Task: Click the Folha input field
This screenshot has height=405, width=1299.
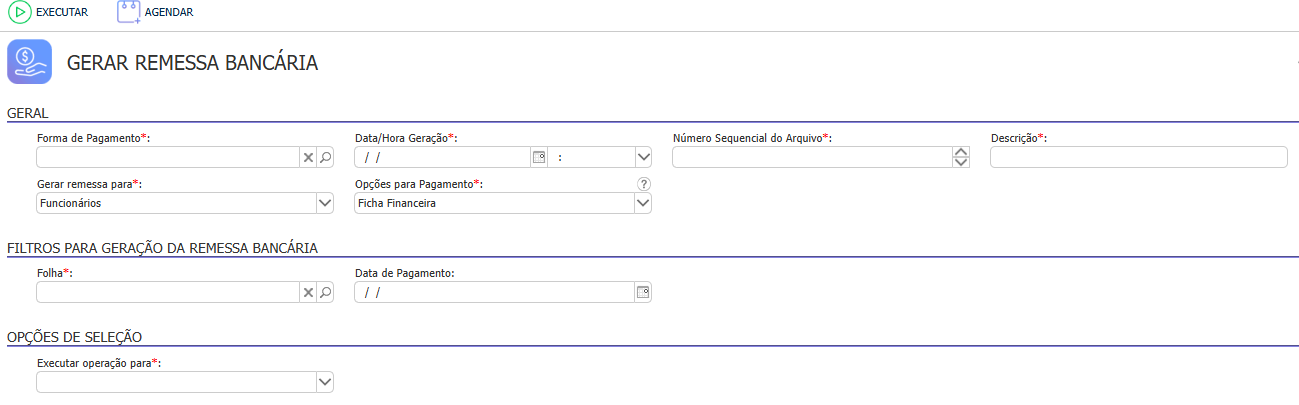Action: (167, 292)
